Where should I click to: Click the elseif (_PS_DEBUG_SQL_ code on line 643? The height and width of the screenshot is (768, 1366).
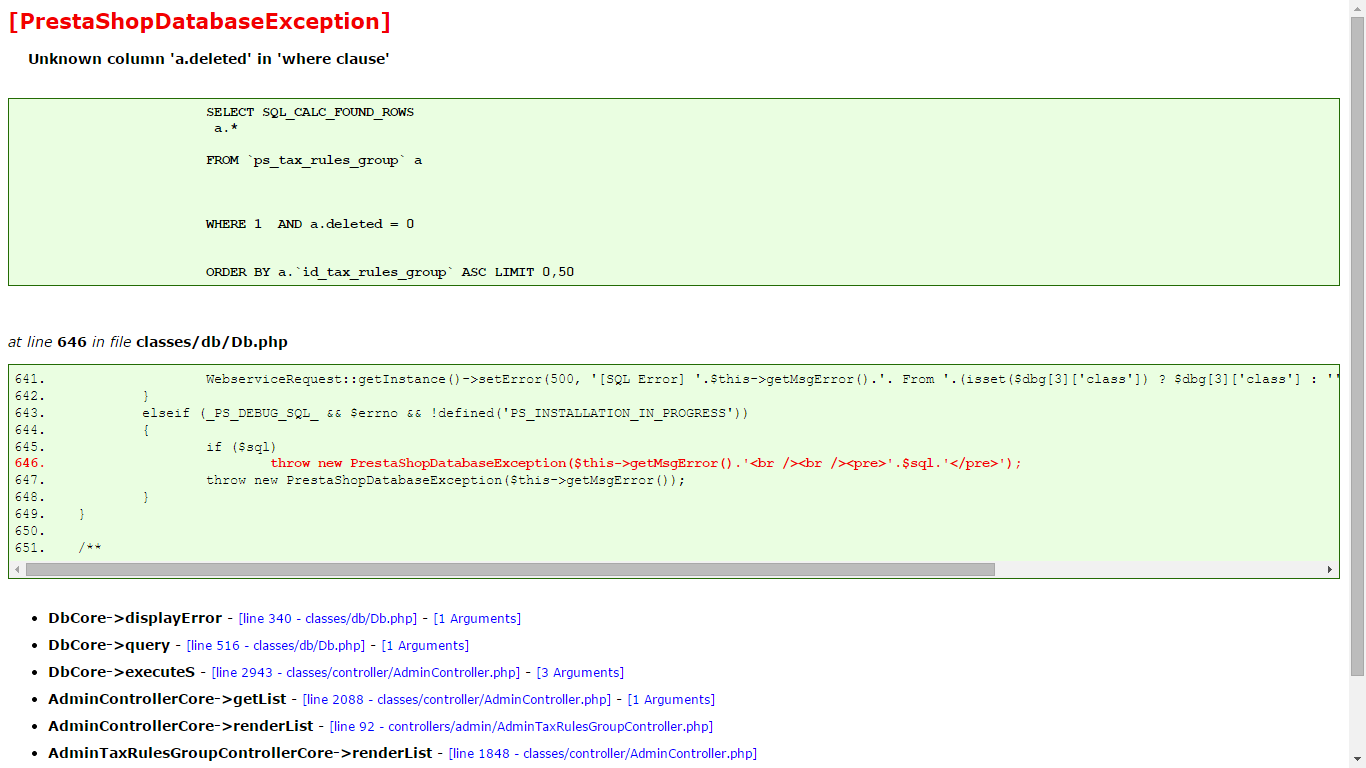(445, 413)
